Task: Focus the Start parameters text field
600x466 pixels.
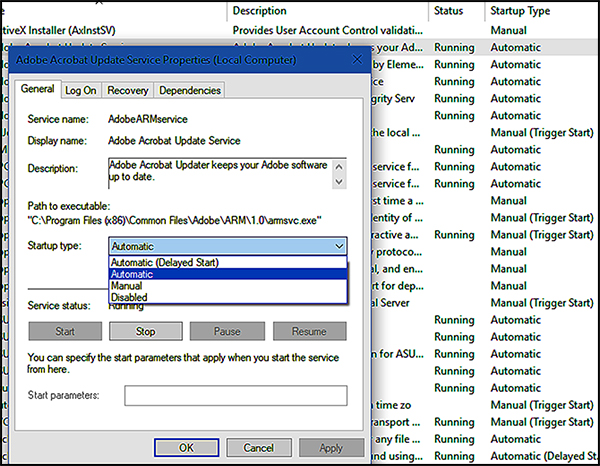Action: 235,396
